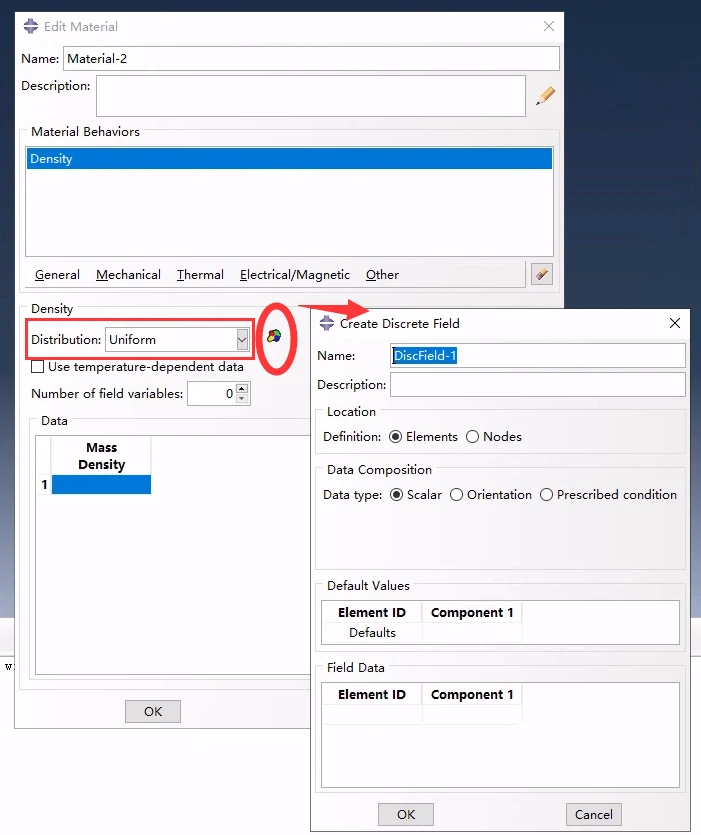Click the material Name field
Screen dimensions: 701x835
pos(311,59)
